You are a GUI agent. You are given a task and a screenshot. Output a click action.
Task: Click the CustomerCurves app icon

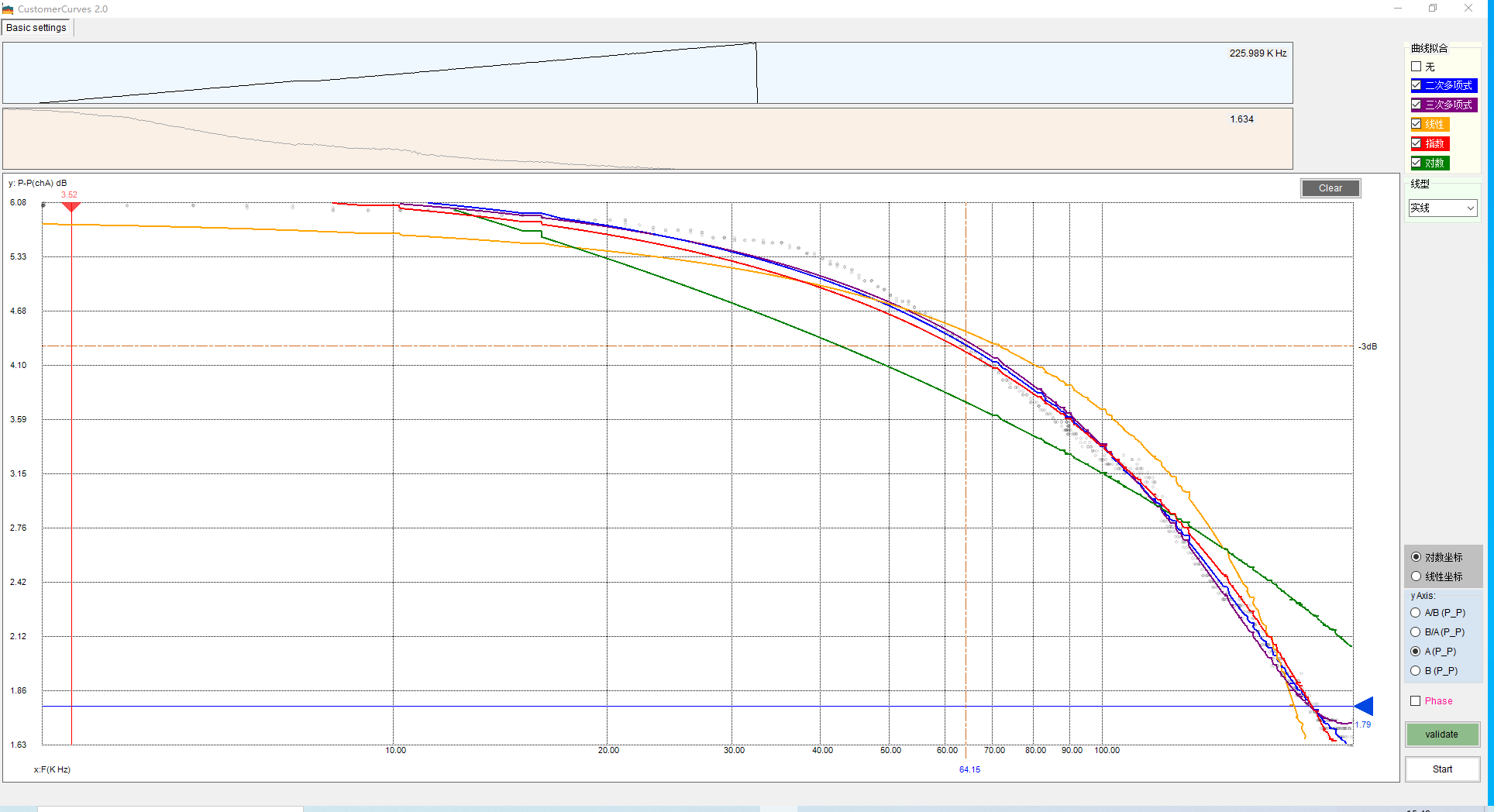coord(8,9)
